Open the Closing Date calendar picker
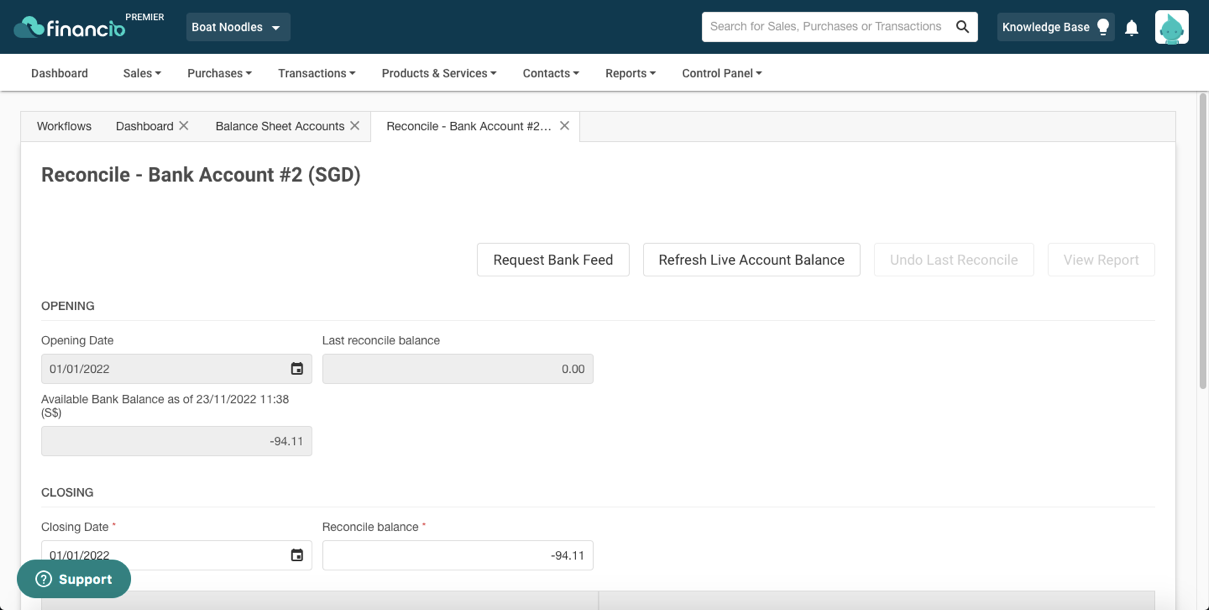 (297, 554)
